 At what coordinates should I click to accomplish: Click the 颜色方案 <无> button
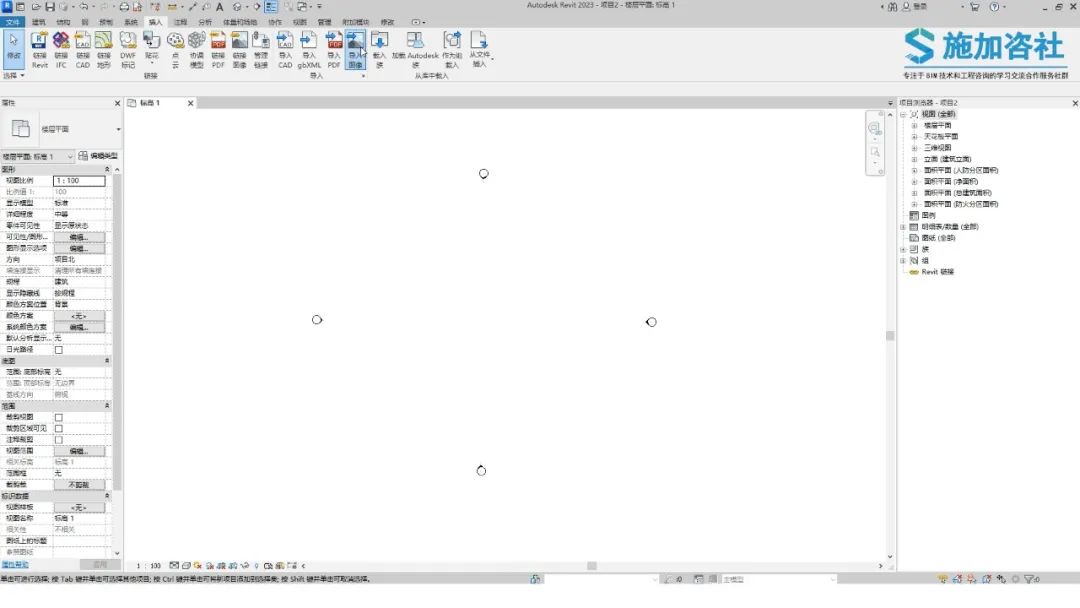click(x=79, y=316)
